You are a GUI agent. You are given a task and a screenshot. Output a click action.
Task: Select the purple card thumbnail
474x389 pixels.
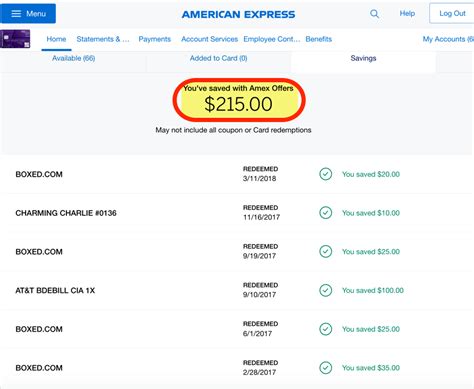15,39
